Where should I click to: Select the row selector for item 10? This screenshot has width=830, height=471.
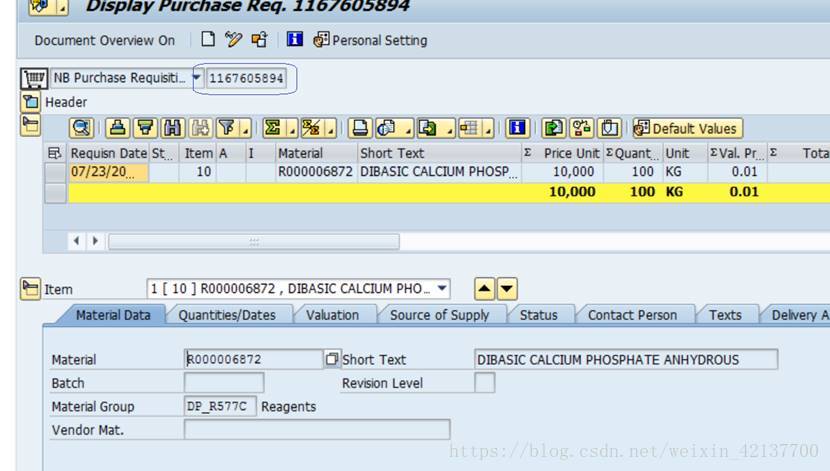pos(55,172)
